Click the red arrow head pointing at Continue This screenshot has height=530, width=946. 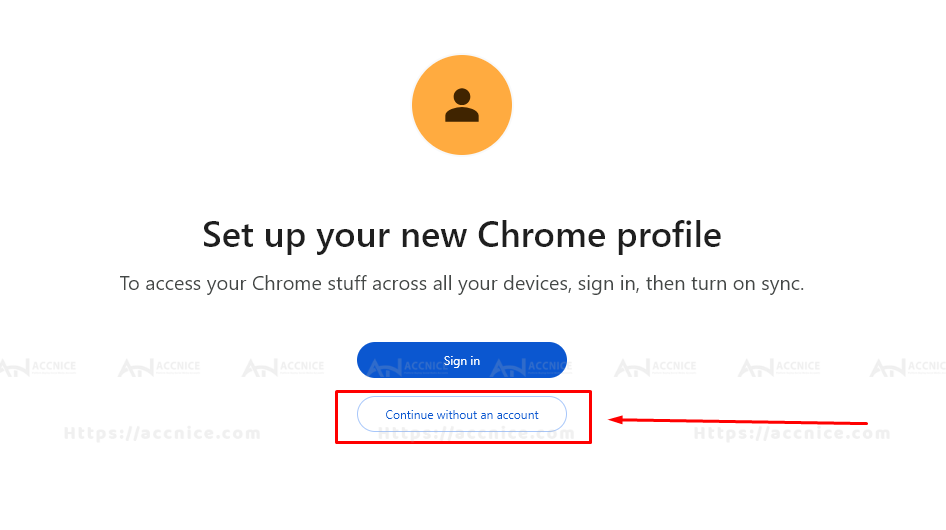click(615, 420)
